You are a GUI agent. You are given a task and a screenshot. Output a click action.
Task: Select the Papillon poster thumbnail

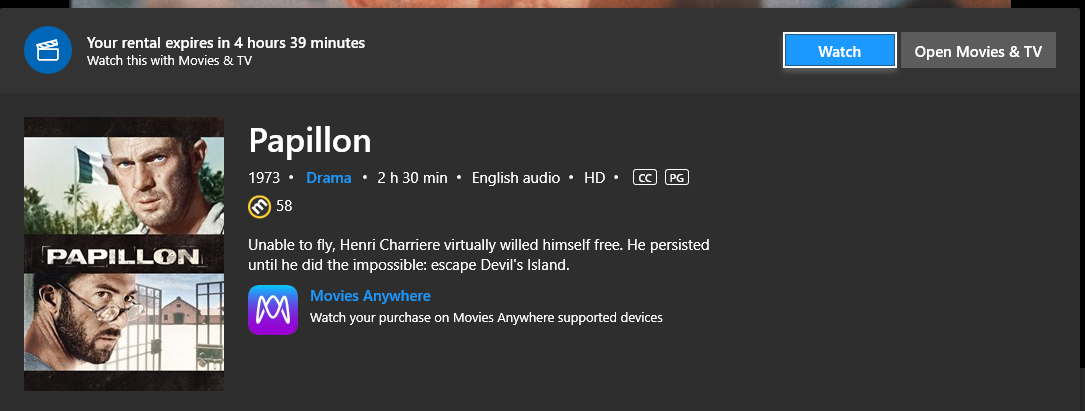[x=124, y=254]
